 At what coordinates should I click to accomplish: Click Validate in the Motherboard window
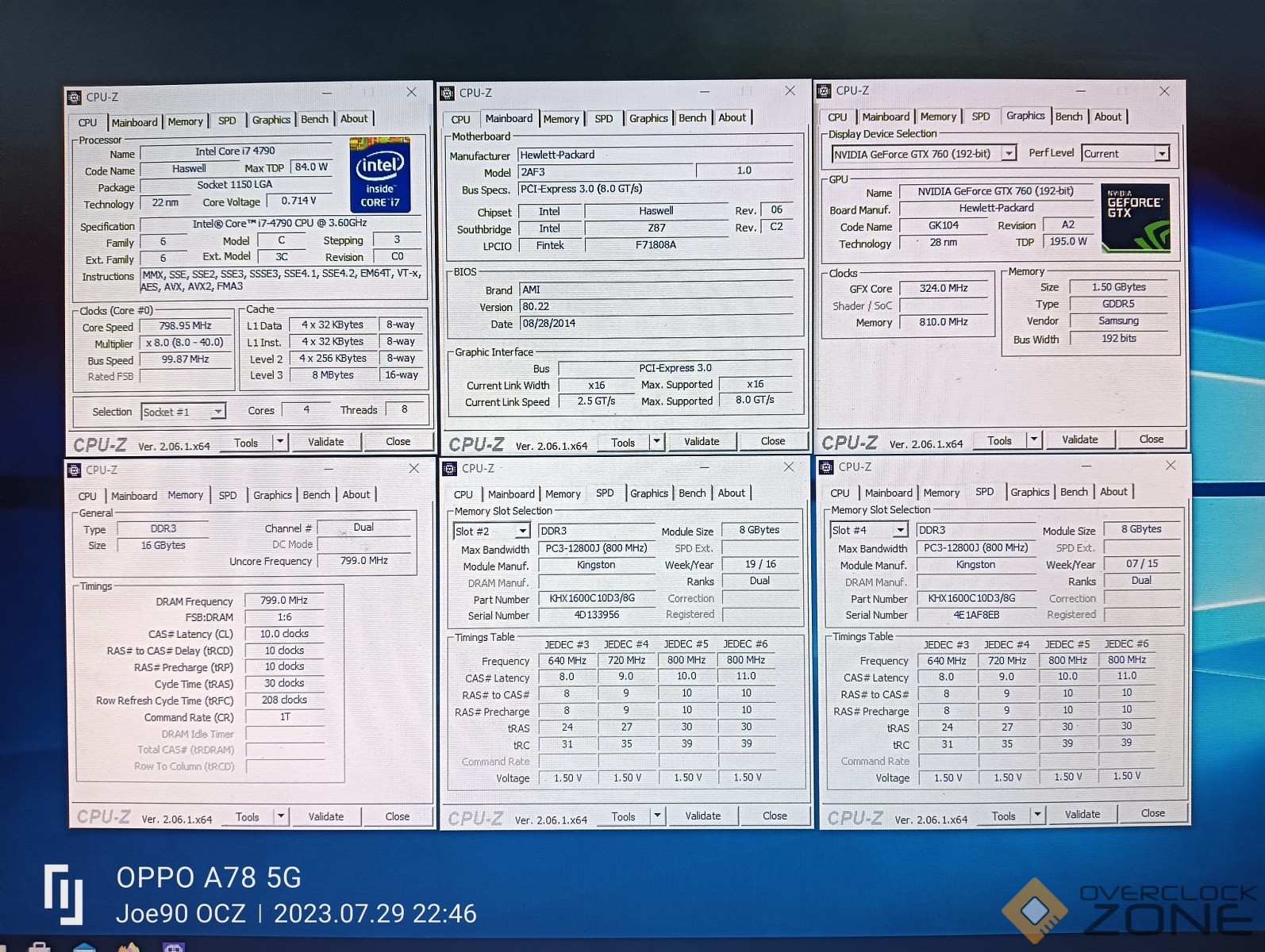click(702, 441)
